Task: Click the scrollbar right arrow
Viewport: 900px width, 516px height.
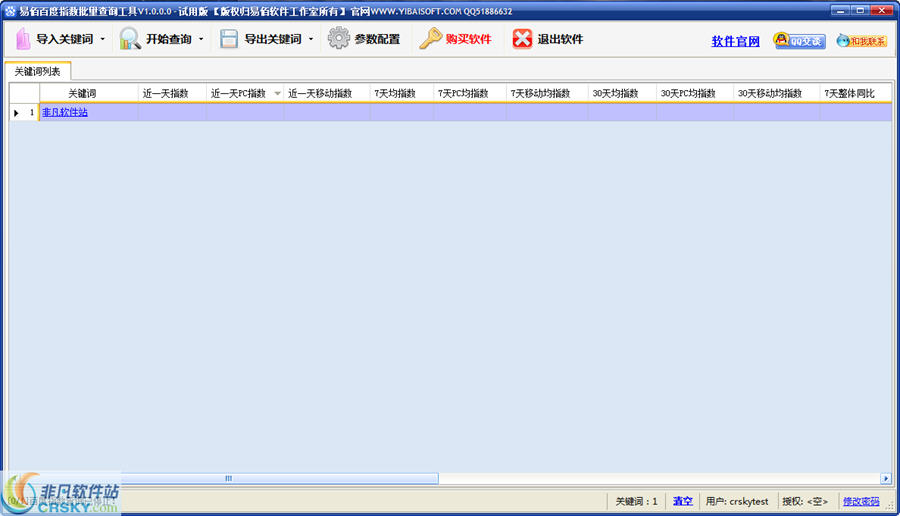Action: click(886, 478)
